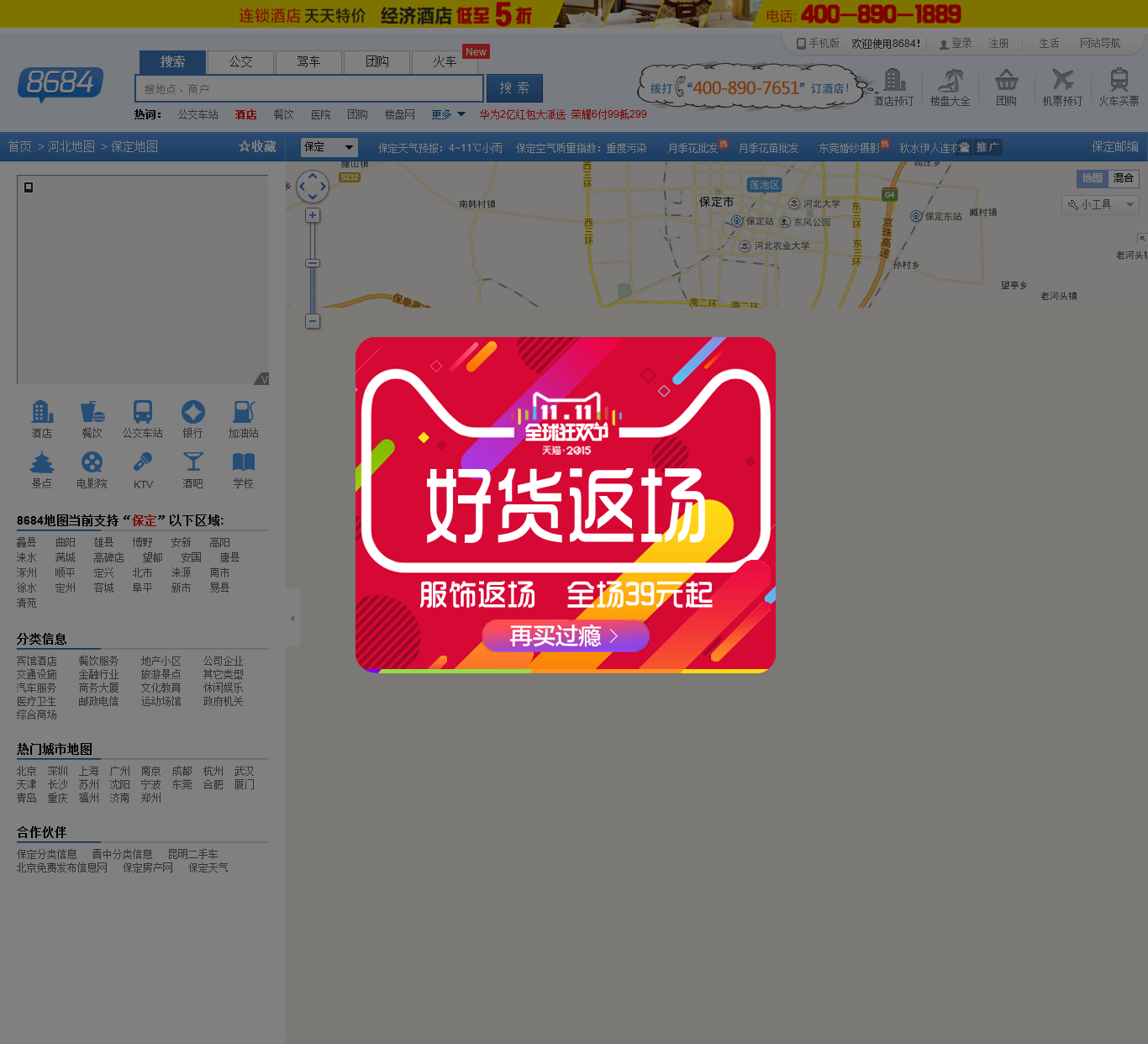Open the 保定分类信息 partner link
This screenshot has height=1044, width=1148.
[x=47, y=855]
